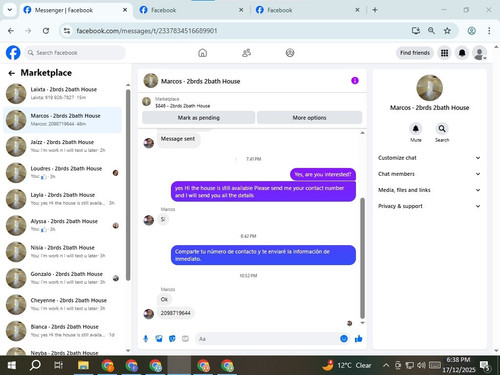Open the taskbar clock showing 6:38 PM
The width and height of the screenshot is (500, 375).
pos(459,365)
